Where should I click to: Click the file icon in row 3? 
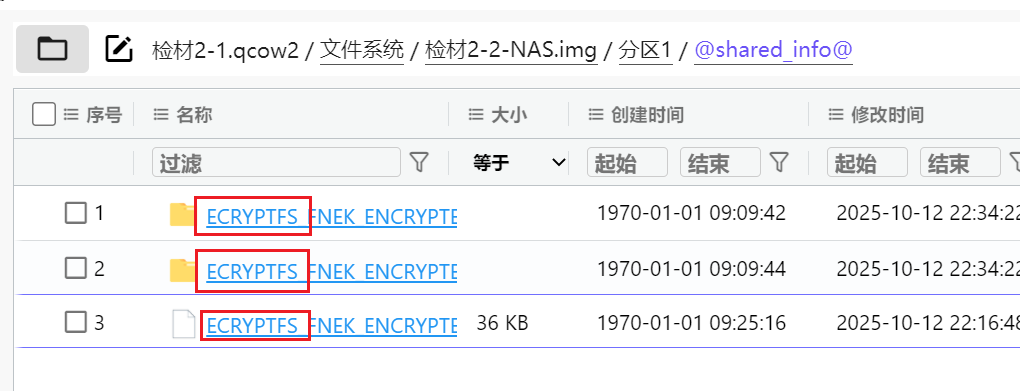(183, 323)
